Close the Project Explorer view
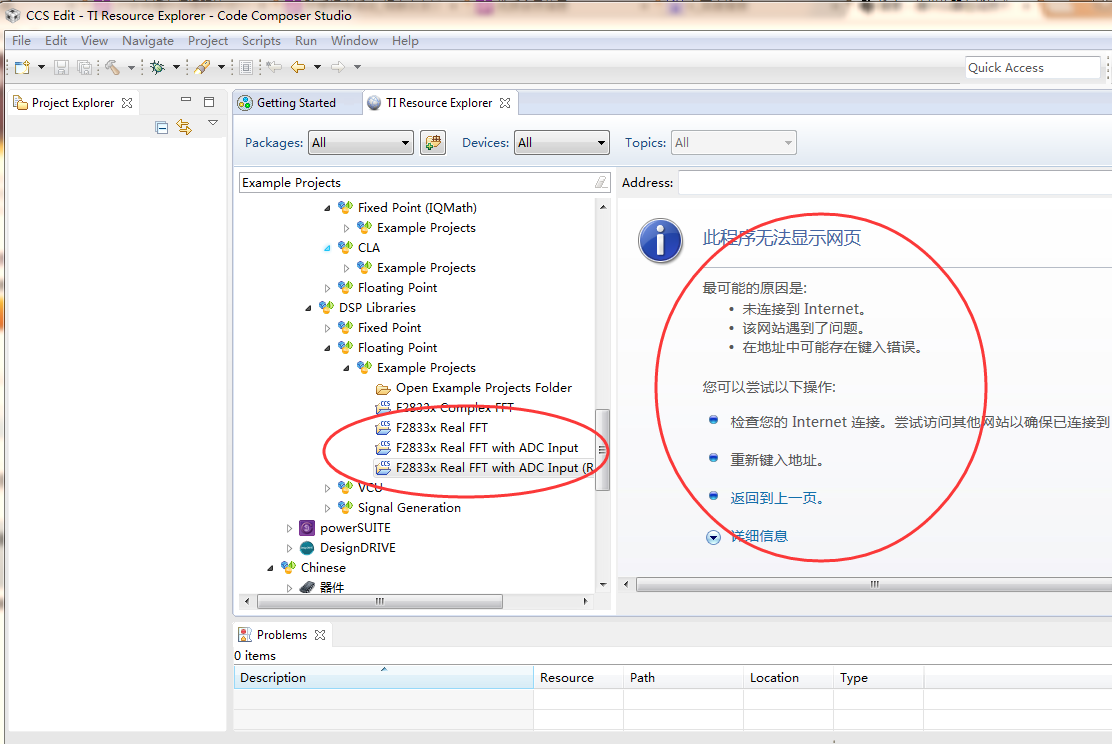 point(127,103)
